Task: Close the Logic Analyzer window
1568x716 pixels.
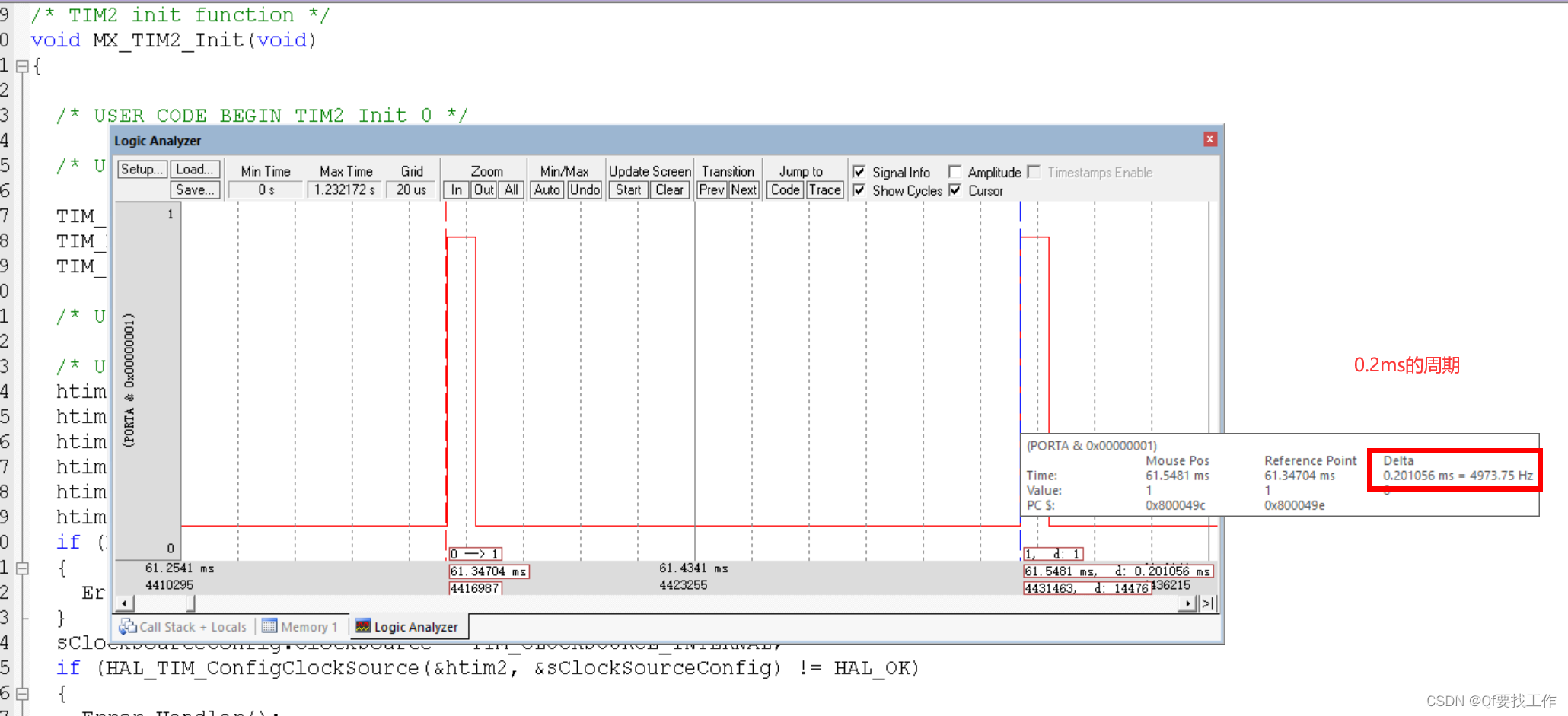Action: (1209, 138)
